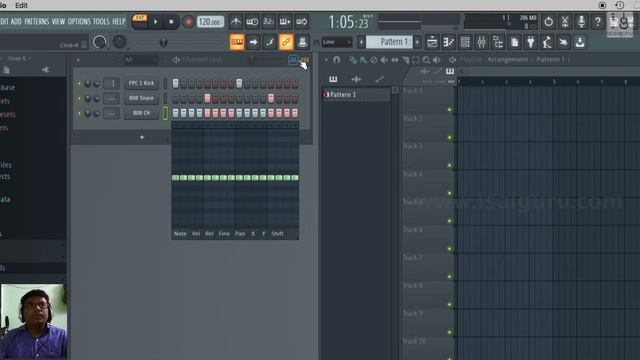Open the macOS Edit menu
The image size is (640, 360).
[x=21, y=5]
